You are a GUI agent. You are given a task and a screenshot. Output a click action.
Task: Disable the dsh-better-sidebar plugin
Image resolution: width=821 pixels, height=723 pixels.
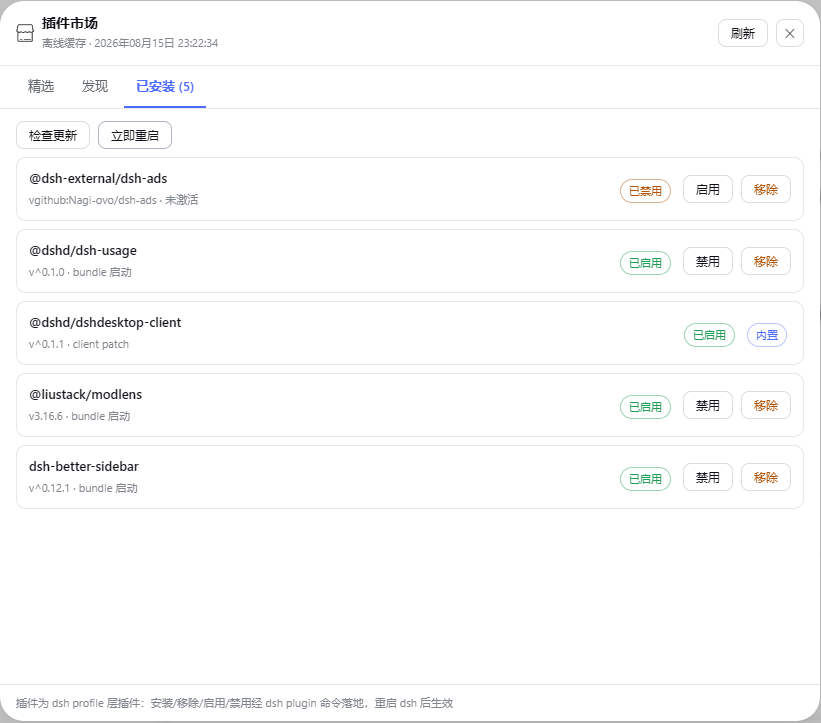707,477
